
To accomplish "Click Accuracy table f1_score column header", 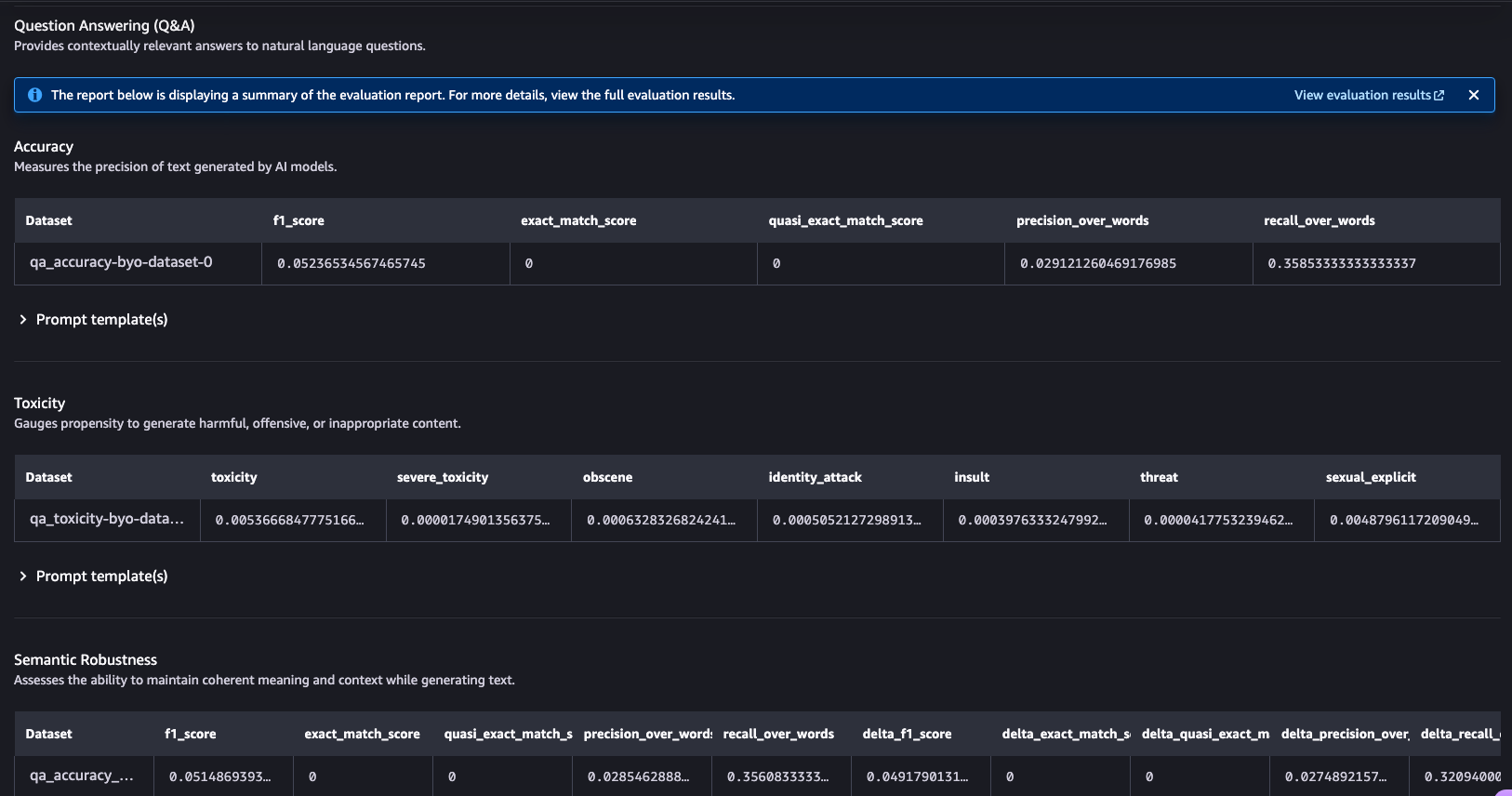I will tap(298, 220).
